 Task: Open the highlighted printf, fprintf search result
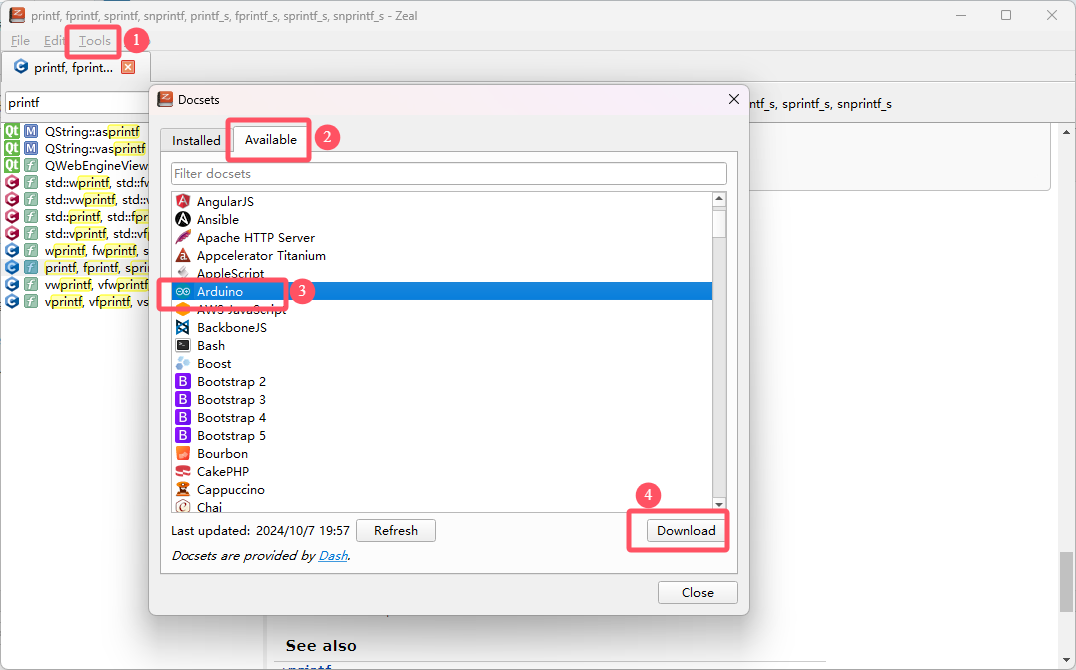(x=76, y=267)
